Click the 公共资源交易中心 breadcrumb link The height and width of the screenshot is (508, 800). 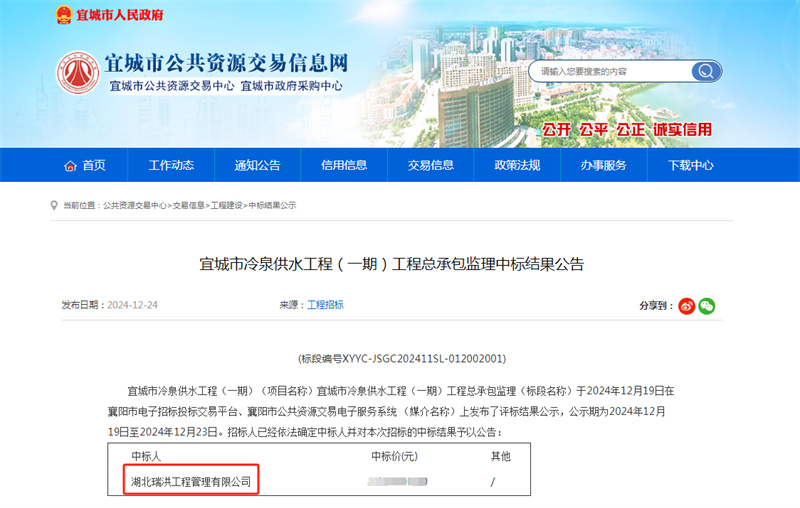coord(135,206)
